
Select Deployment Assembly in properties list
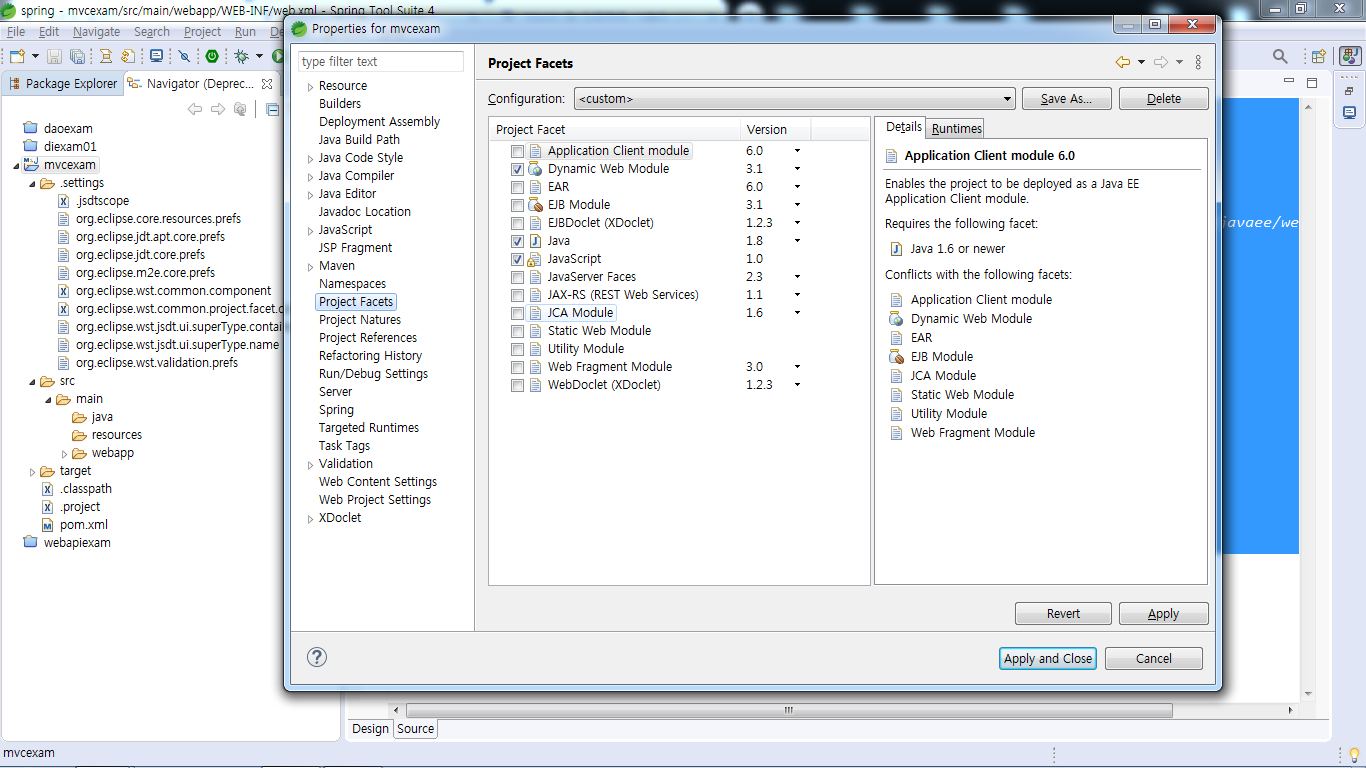pos(379,122)
